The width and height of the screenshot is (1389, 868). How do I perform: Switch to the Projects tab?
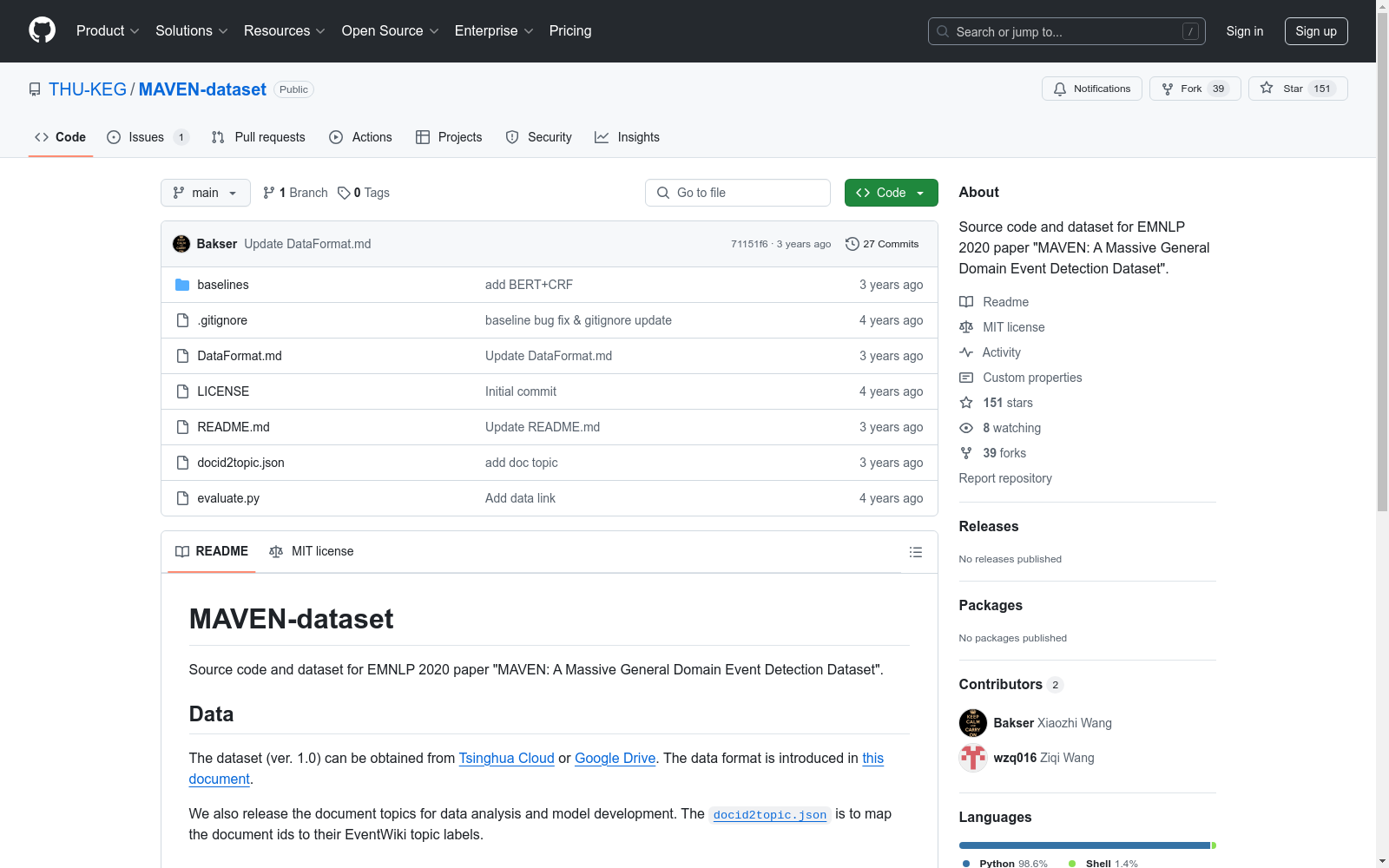pos(449,137)
